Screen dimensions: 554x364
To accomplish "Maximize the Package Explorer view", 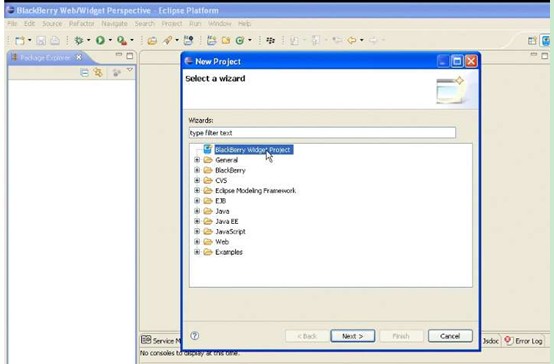I will [130, 56].
